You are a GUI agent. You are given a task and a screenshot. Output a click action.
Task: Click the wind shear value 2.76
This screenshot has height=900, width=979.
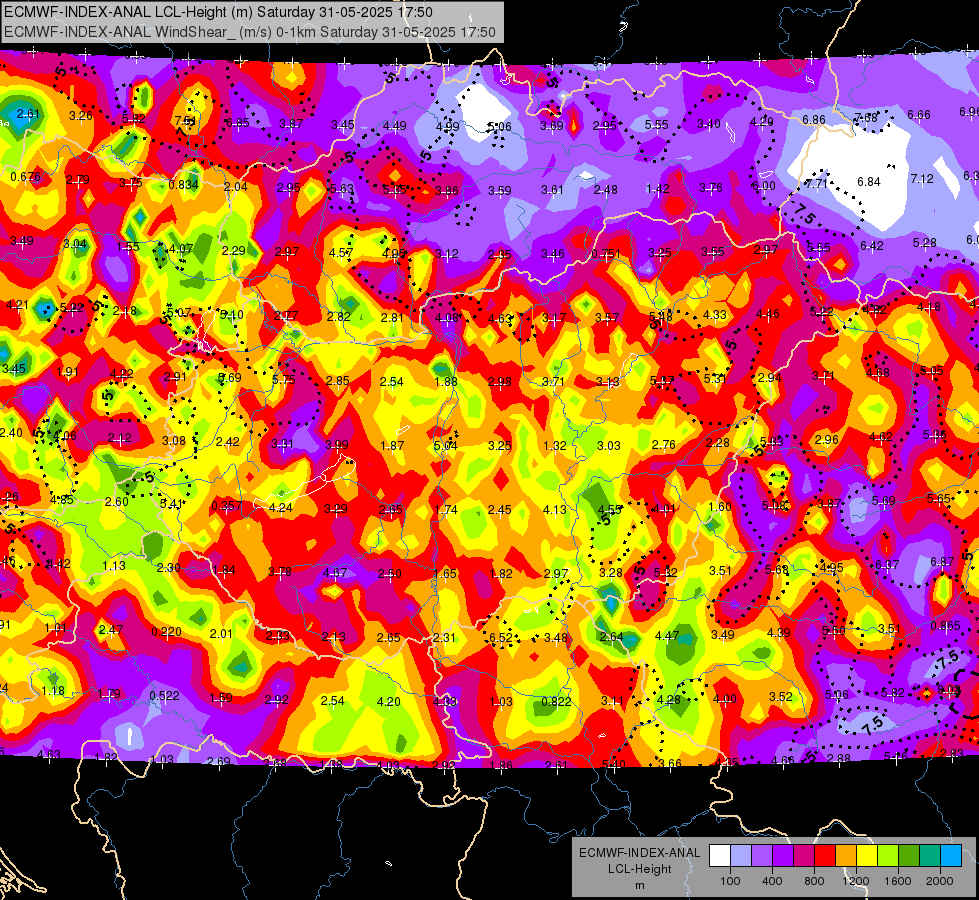pyautogui.click(x=664, y=444)
